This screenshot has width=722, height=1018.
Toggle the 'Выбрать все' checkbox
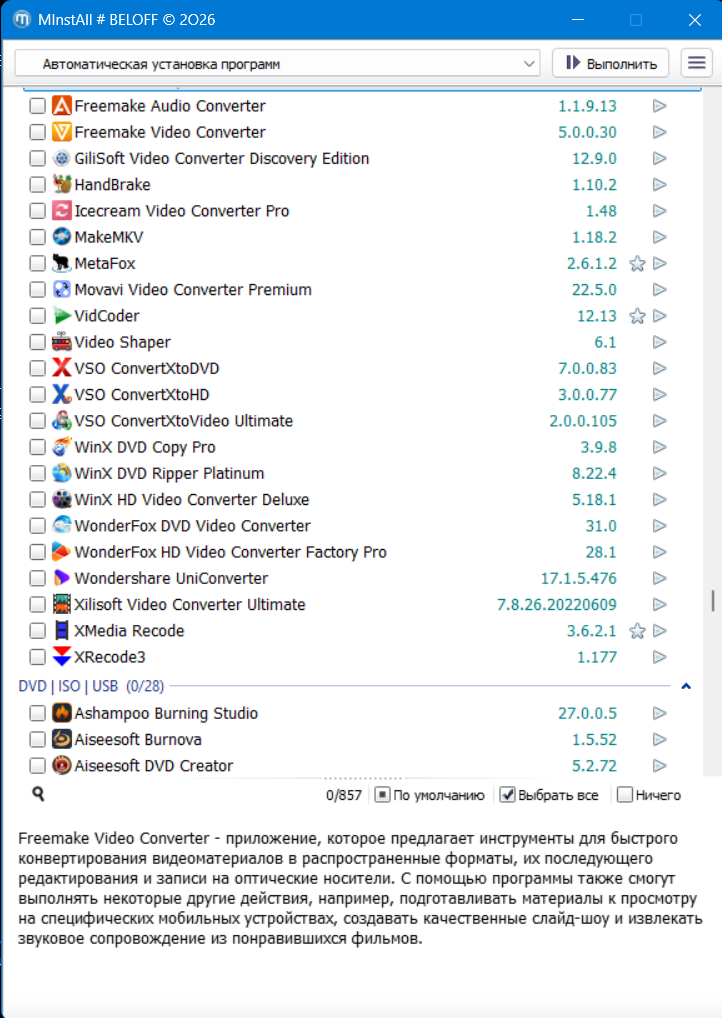point(507,795)
